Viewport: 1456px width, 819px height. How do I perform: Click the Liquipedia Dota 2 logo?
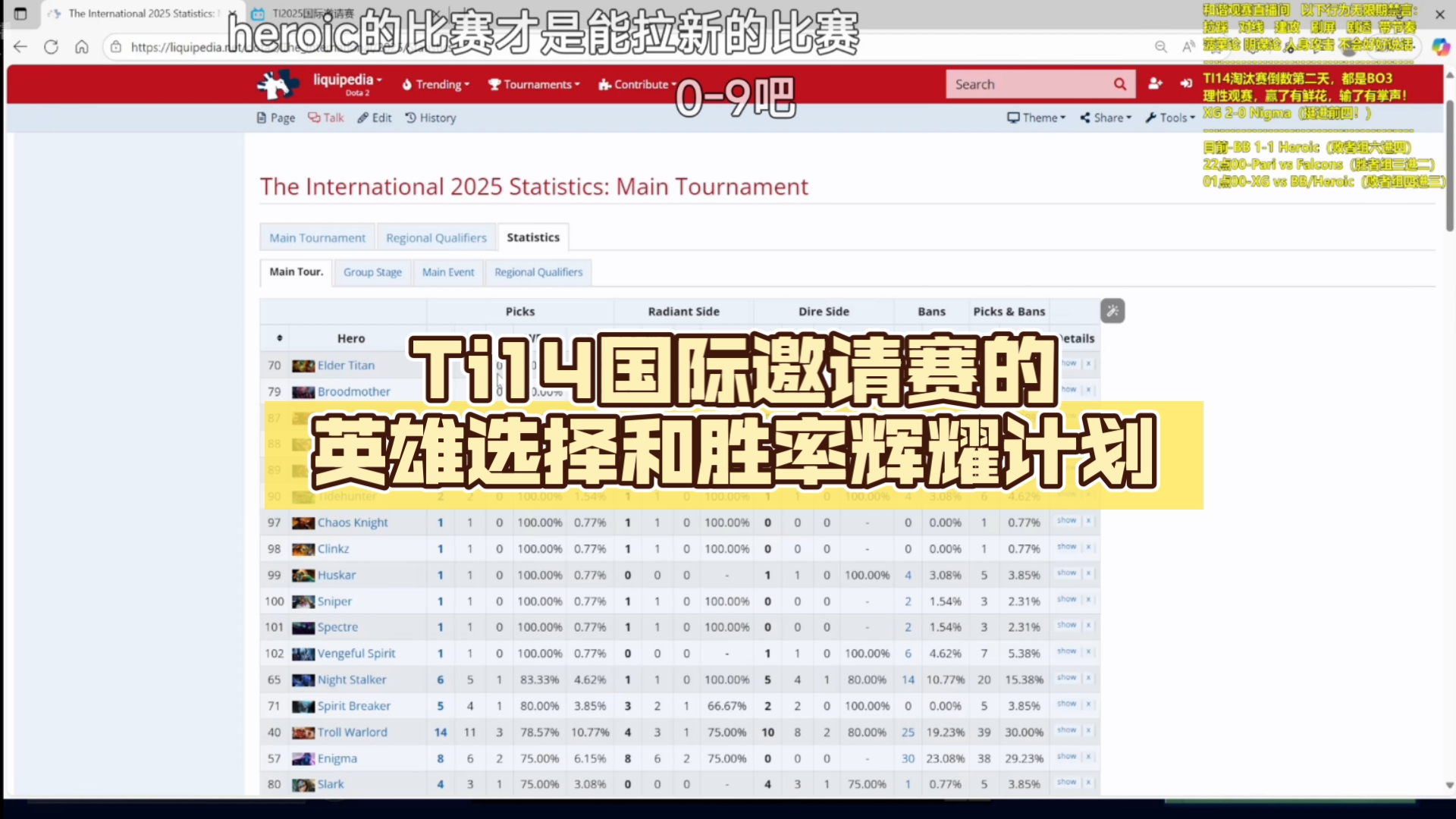click(278, 83)
